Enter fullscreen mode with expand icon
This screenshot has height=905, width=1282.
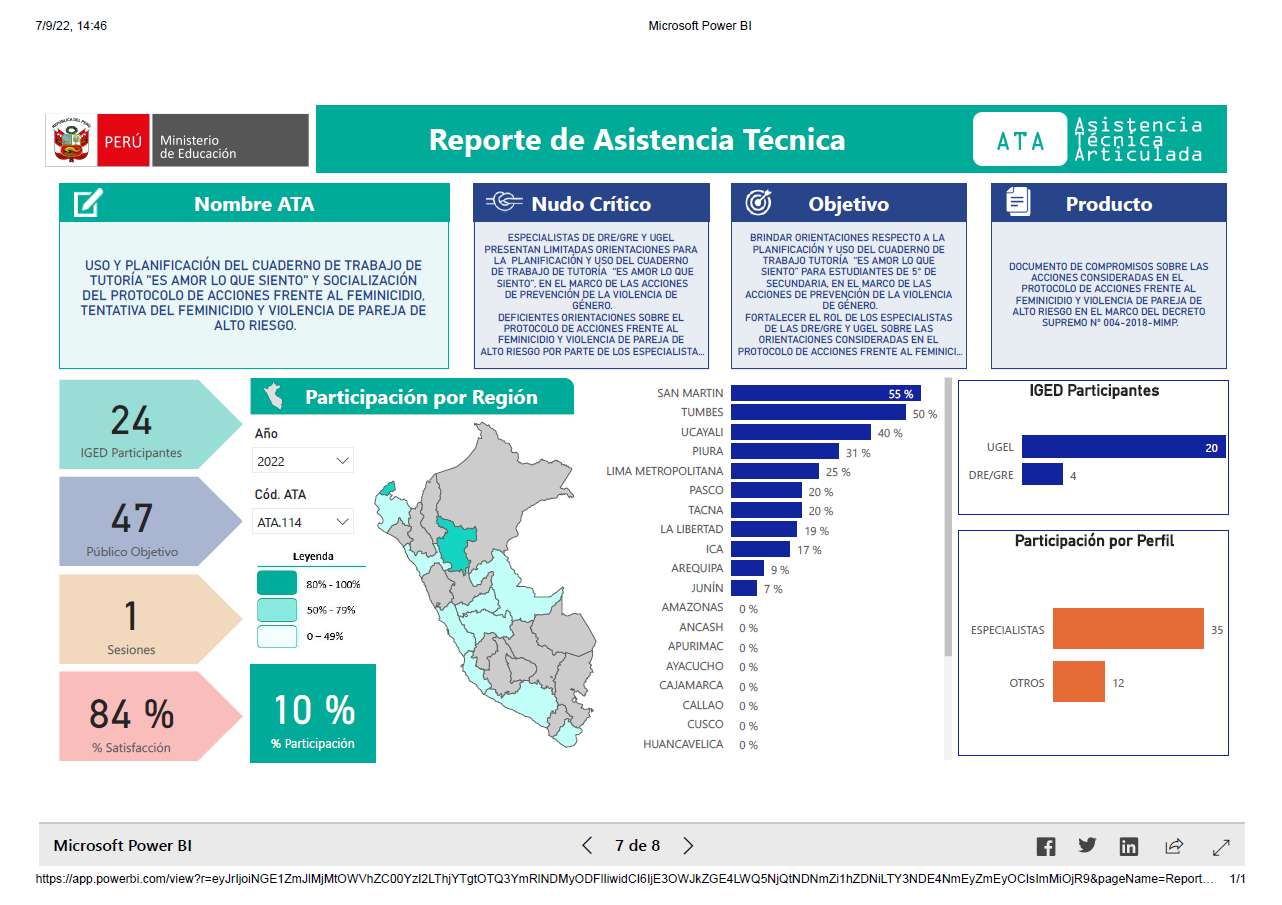pyautogui.click(x=1221, y=846)
